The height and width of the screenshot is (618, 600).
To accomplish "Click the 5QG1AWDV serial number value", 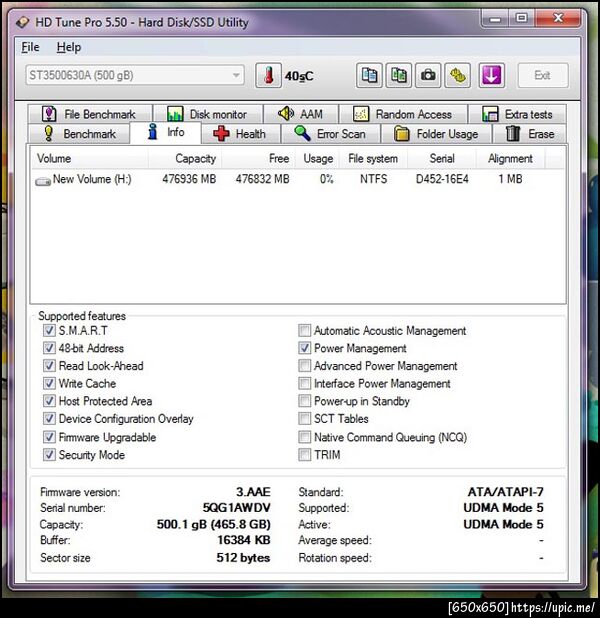I will point(237,508).
